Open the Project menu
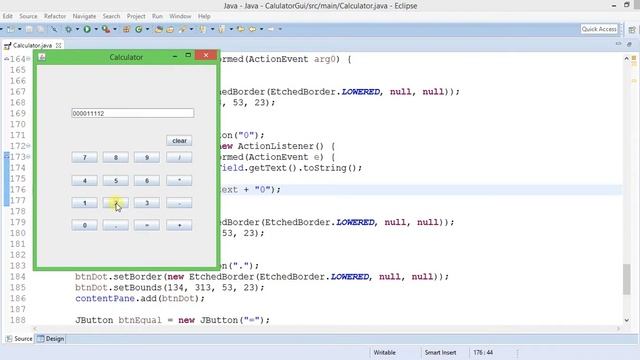 136,16
